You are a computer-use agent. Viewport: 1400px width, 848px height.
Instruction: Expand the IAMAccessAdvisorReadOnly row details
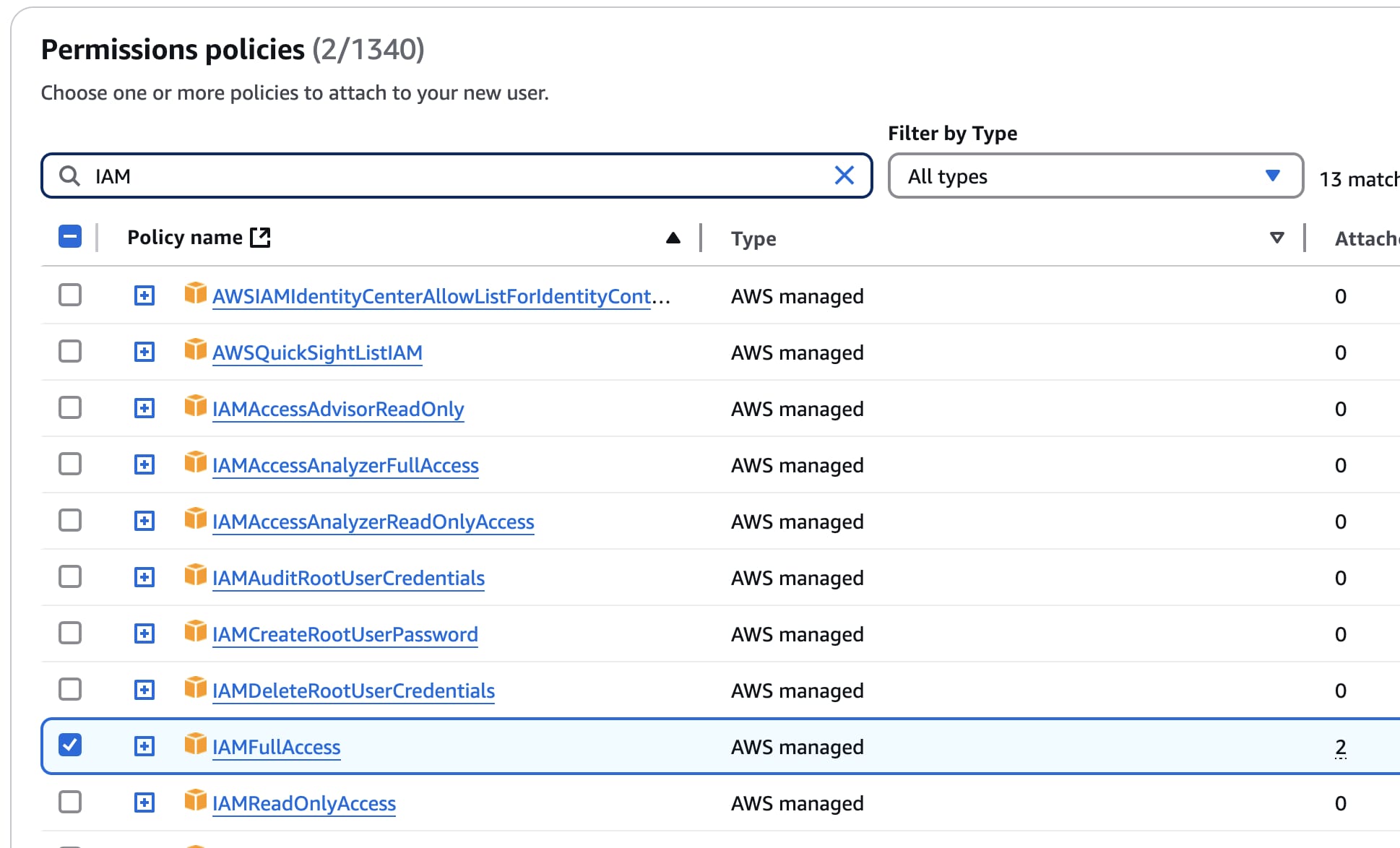[144, 408]
